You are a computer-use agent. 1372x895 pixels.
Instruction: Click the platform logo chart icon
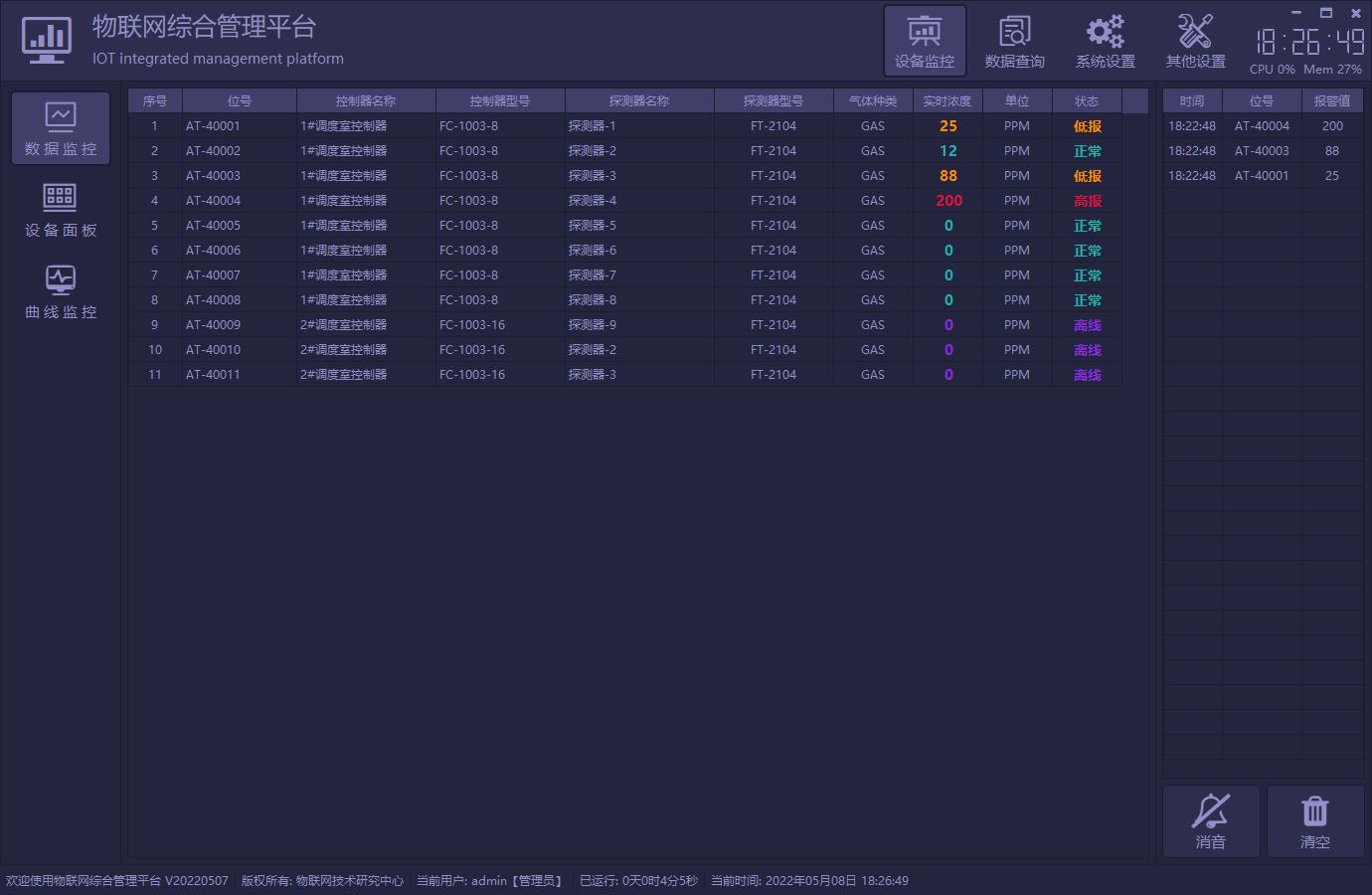[46, 41]
